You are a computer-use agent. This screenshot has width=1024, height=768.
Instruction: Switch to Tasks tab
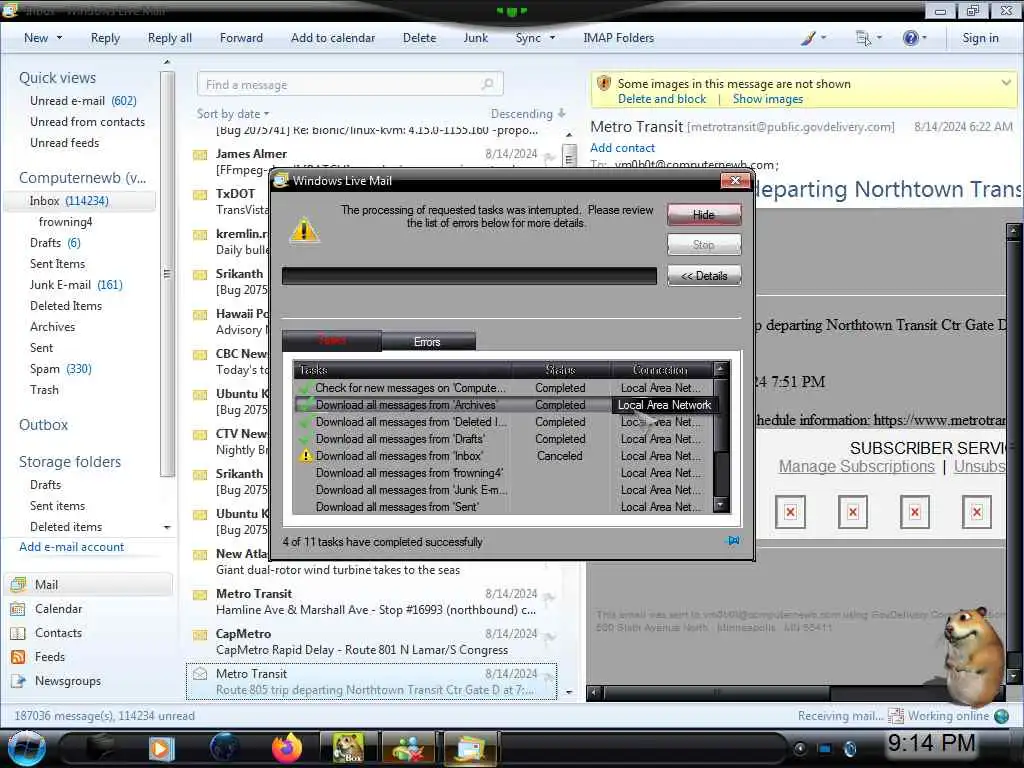(x=332, y=340)
